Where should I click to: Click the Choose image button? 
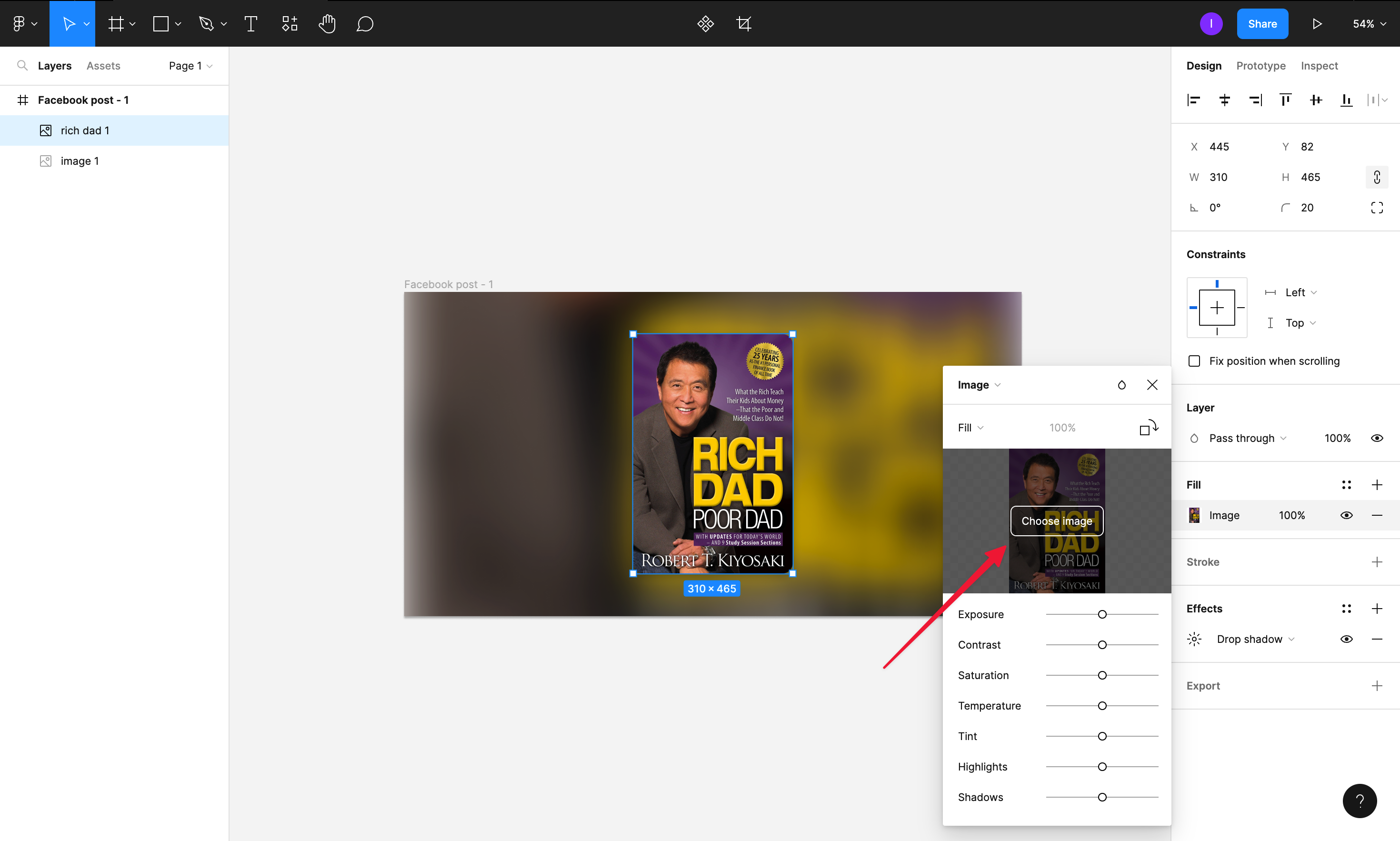click(x=1056, y=521)
